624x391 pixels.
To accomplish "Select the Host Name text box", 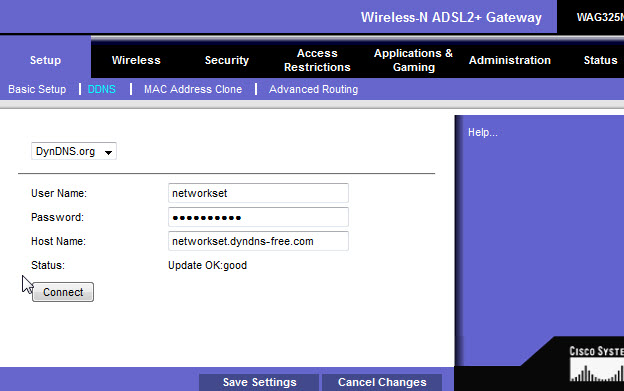I will (x=258, y=241).
